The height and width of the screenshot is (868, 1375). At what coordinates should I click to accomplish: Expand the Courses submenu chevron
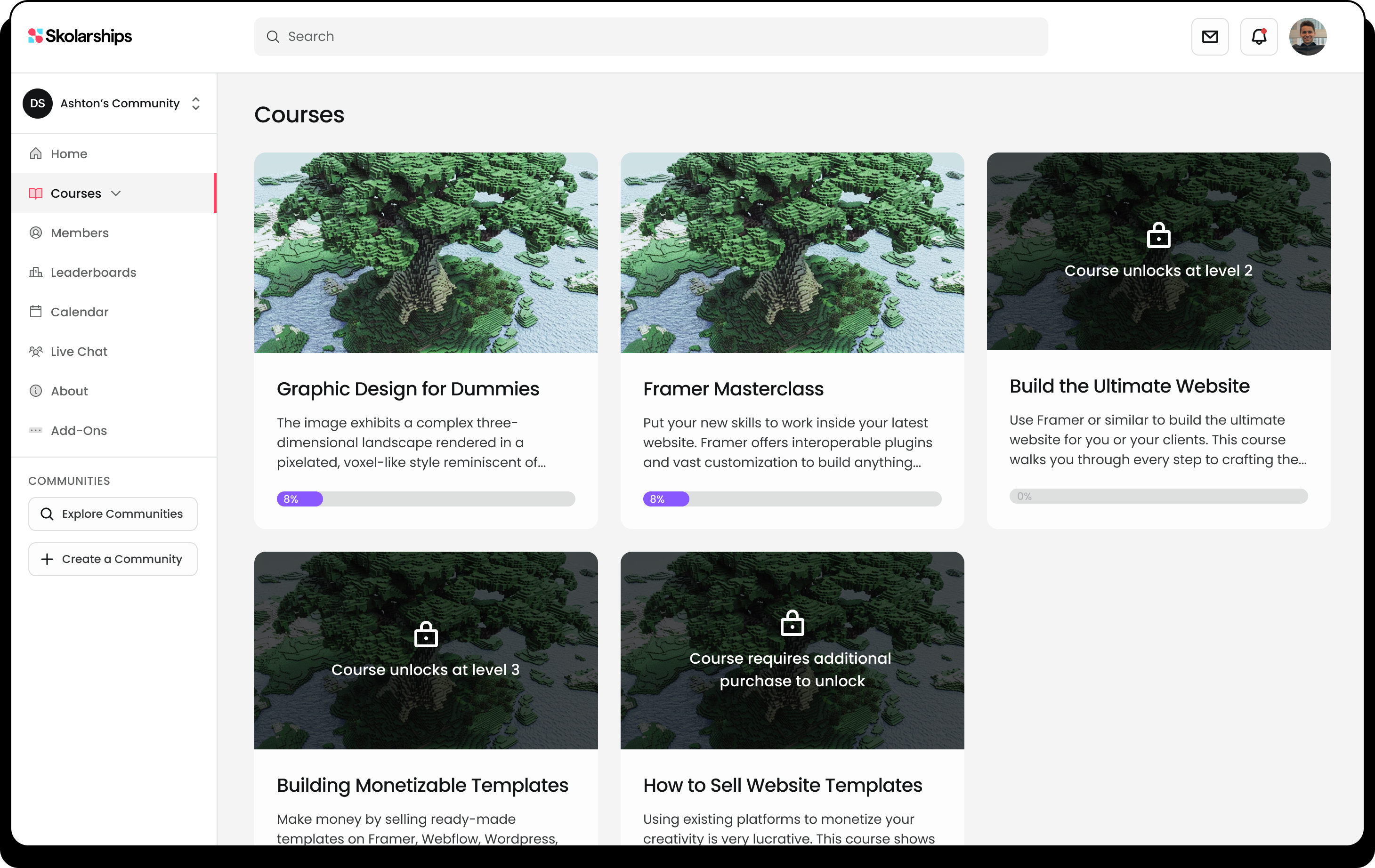coord(116,193)
